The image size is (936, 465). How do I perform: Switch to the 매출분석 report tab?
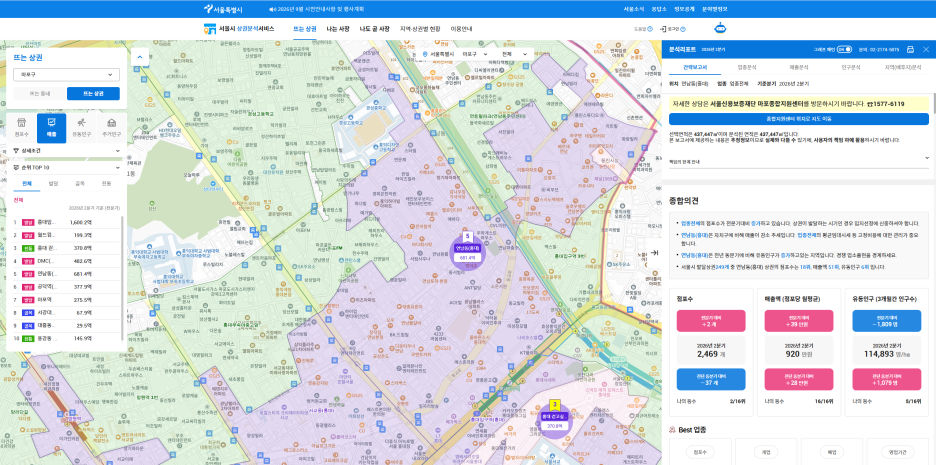tap(799, 67)
